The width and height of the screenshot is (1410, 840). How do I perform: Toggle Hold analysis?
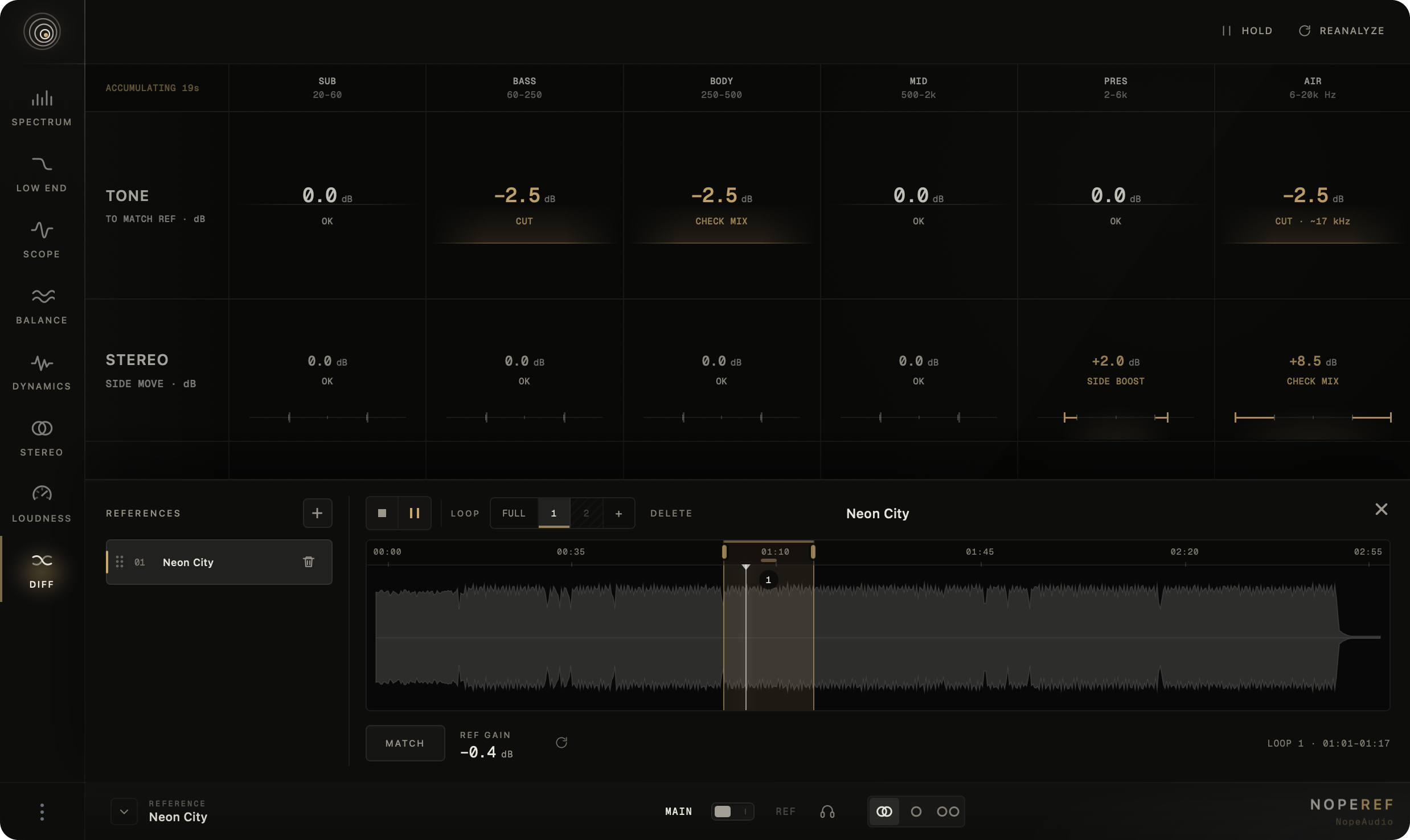pos(1247,31)
